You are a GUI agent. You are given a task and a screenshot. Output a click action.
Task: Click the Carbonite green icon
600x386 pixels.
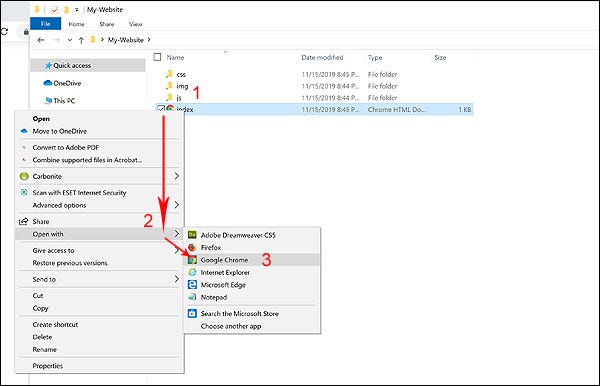[x=24, y=176]
